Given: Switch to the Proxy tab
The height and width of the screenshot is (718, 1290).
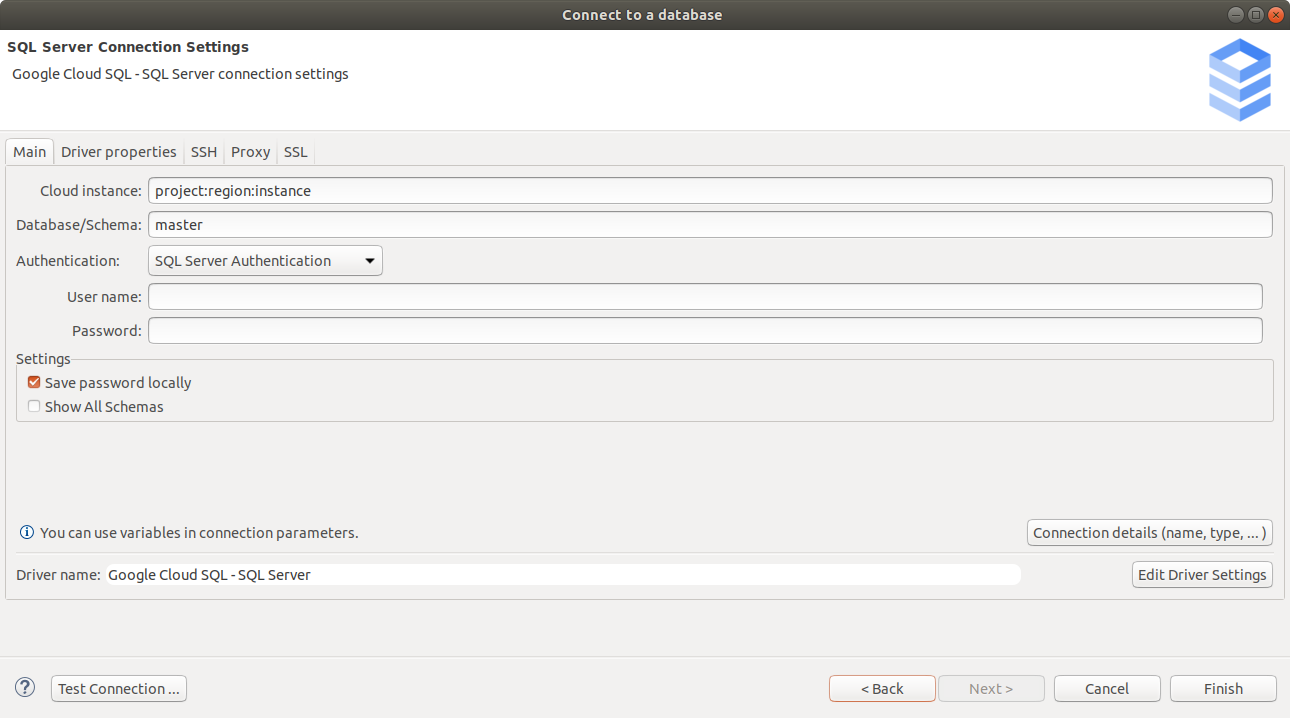Looking at the screenshot, I should (249, 151).
